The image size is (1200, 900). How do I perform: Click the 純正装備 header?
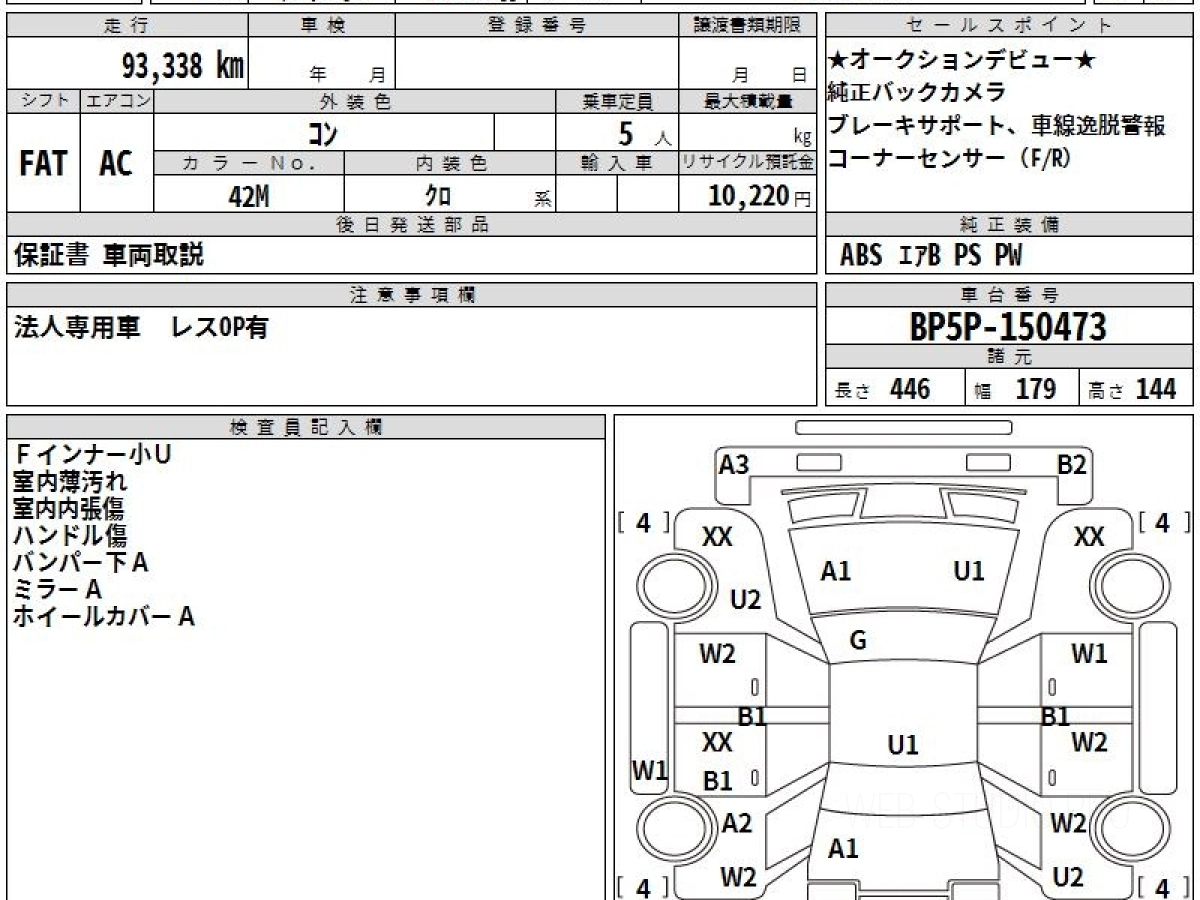pos(1010,225)
